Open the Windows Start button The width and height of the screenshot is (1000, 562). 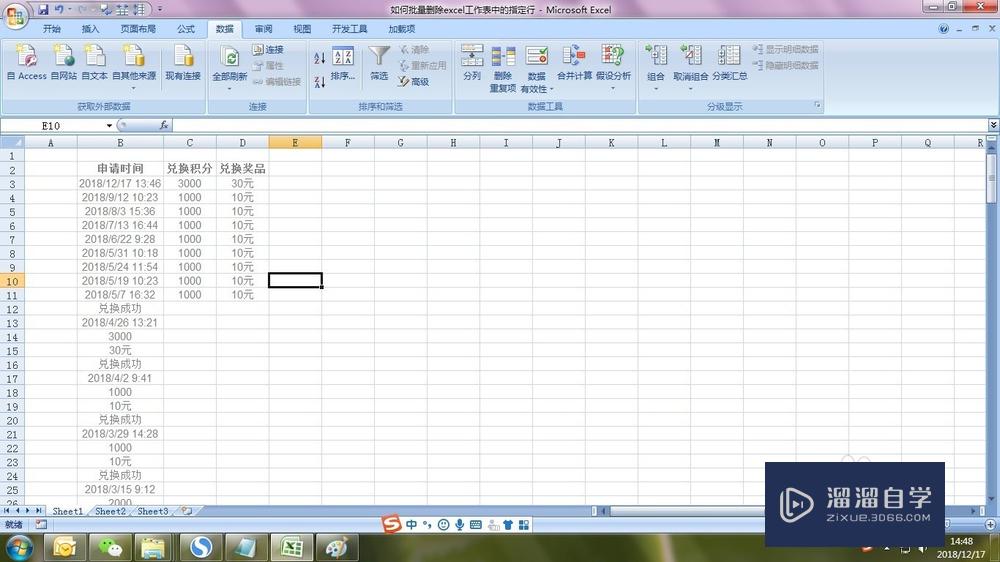(19, 547)
